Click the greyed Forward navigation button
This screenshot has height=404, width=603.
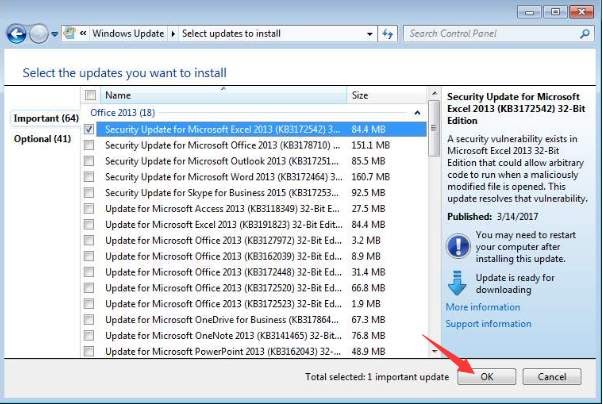click(x=38, y=34)
